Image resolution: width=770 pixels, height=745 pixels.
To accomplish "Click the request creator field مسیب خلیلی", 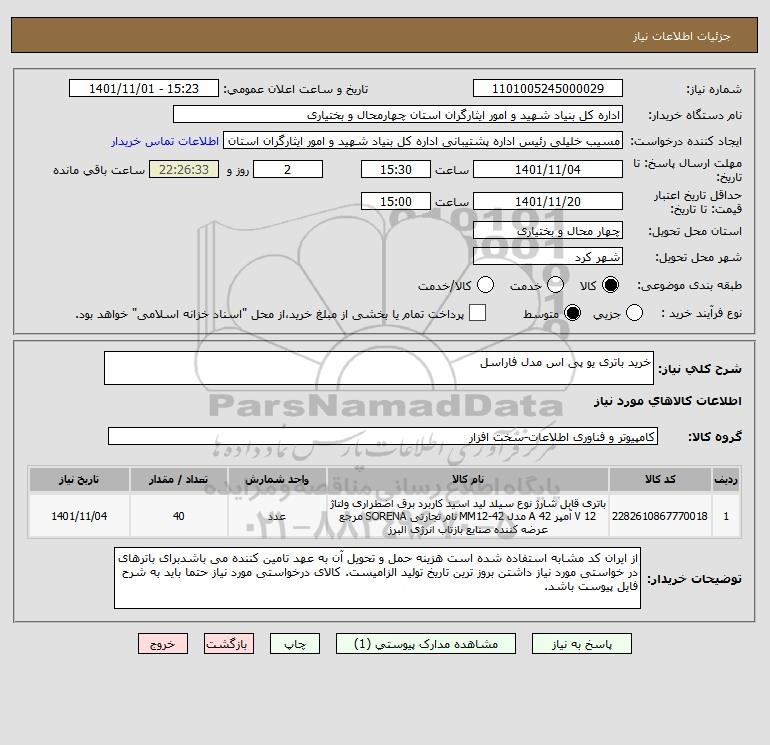I will 423,141.
